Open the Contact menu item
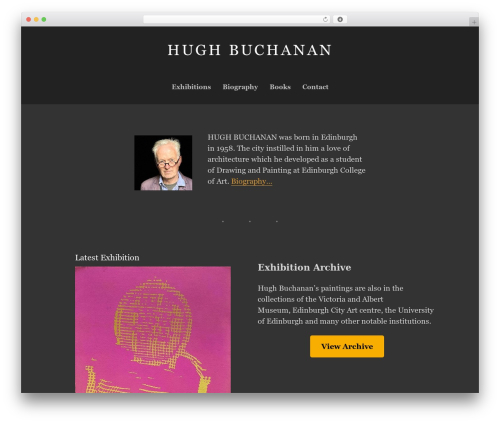Viewport: 500px width, 423px height. point(315,87)
